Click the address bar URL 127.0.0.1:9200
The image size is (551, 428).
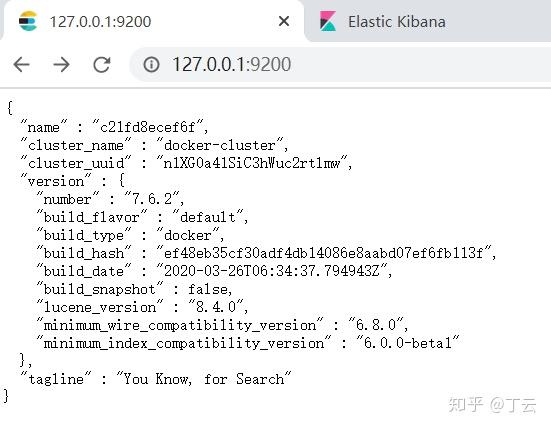232,65
